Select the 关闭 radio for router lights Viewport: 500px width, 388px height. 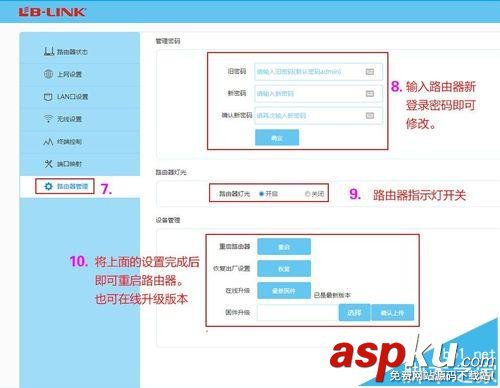pyautogui.click(x=307, y=194)
